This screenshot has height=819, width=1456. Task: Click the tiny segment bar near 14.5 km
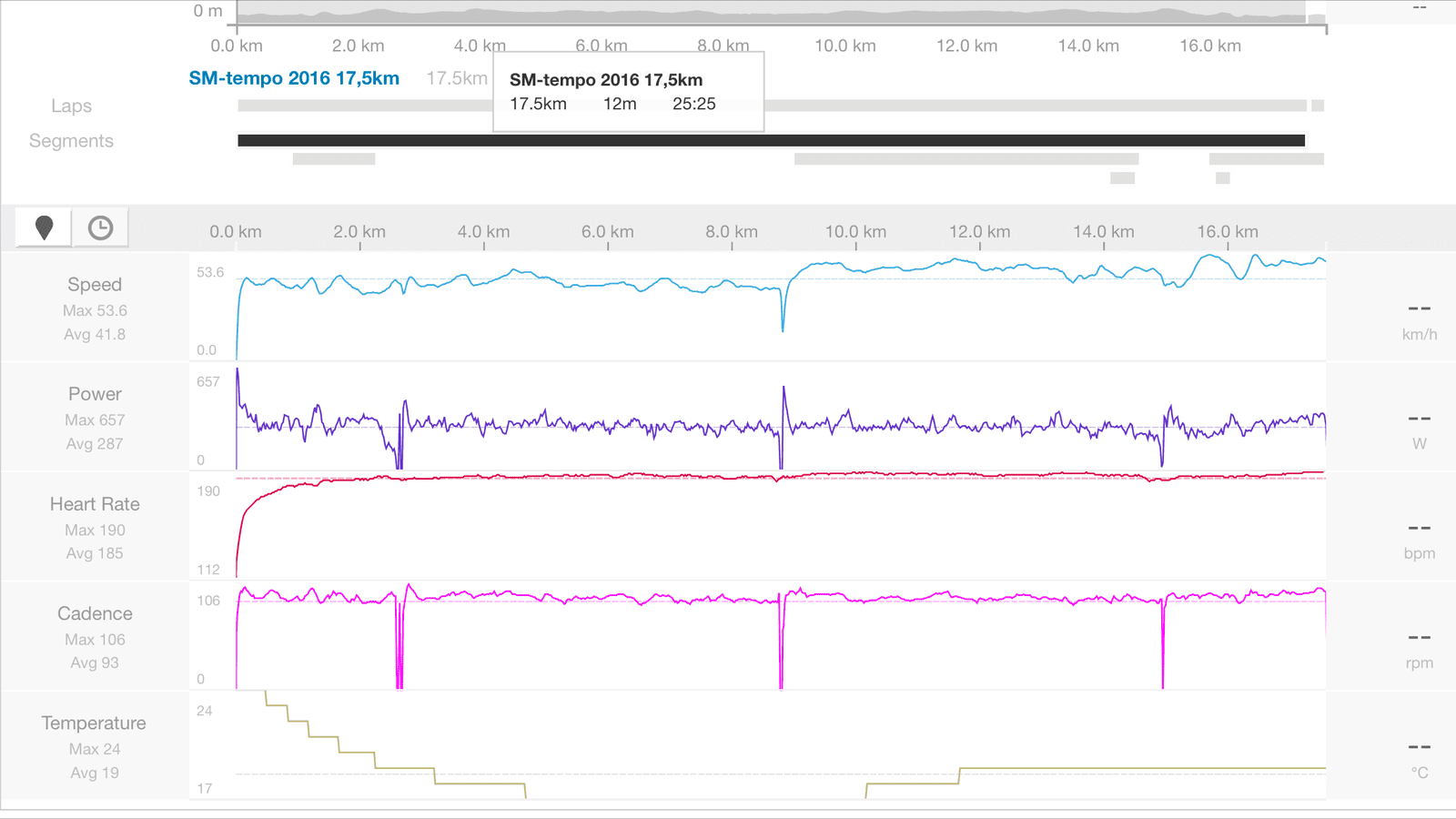[x=1122, y=178]
